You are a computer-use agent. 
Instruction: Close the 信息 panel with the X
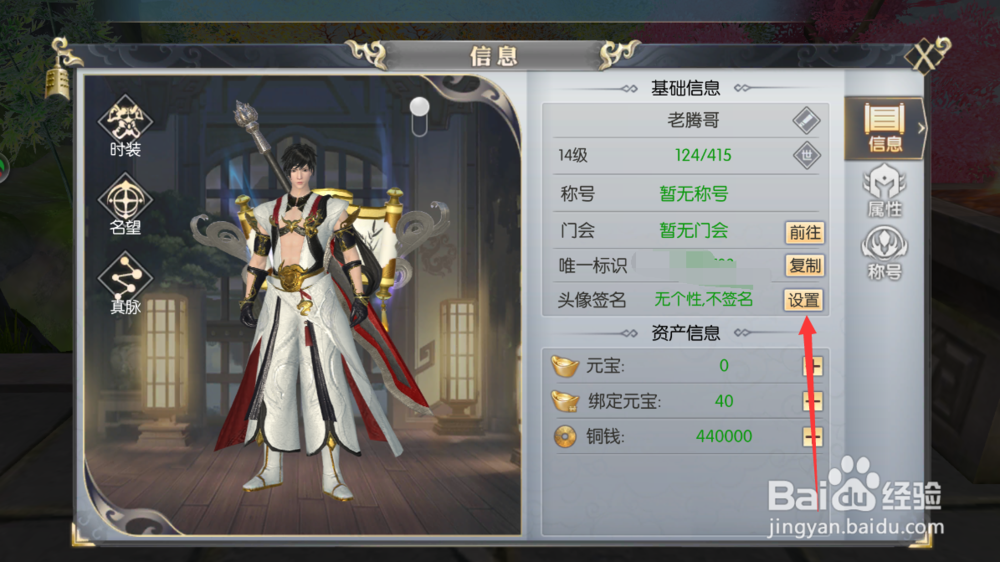point(926,56)
